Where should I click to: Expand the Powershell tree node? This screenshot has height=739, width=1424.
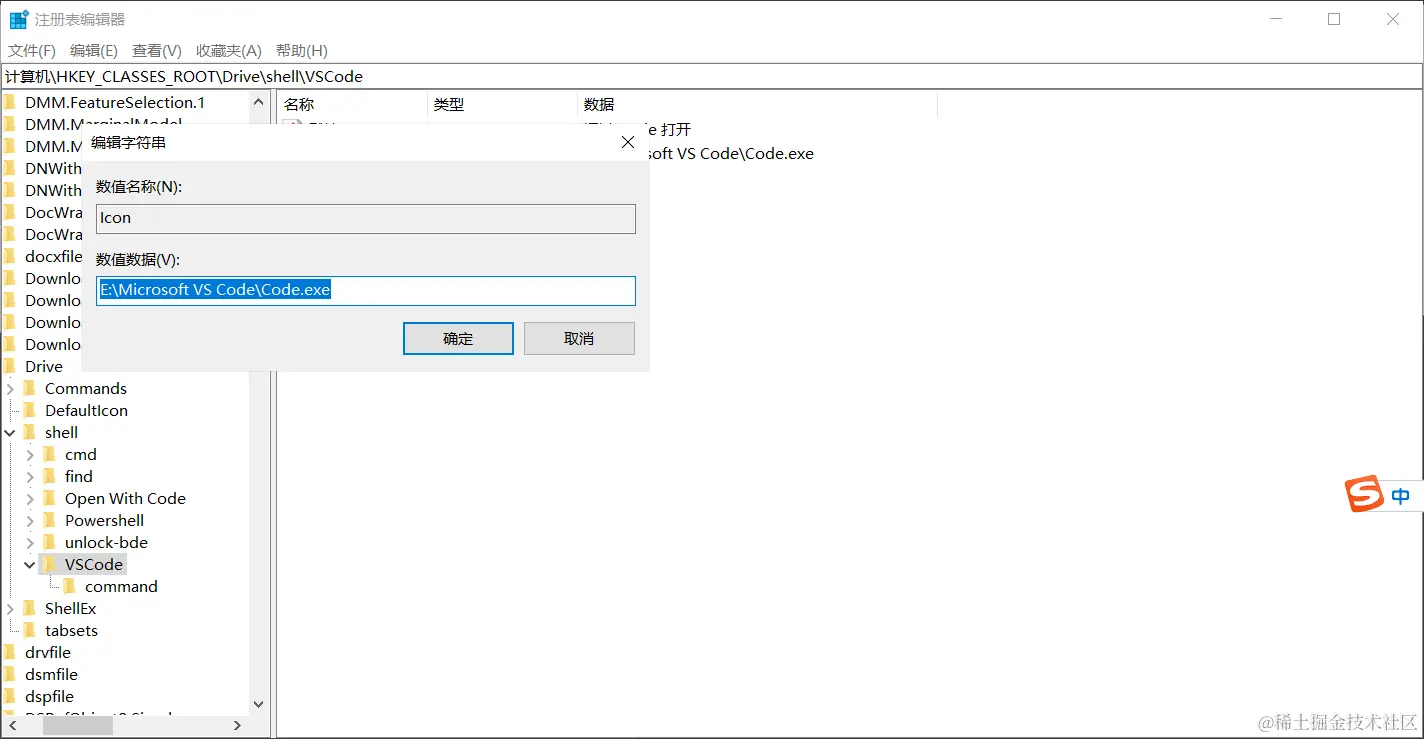point(30,520)
